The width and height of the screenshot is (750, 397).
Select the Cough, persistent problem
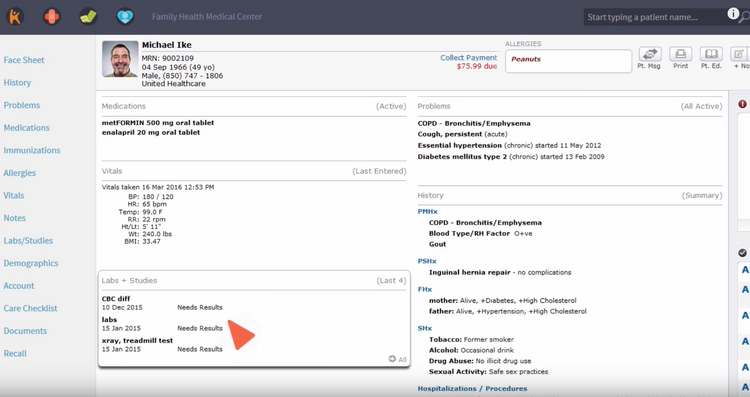pyautogui.click(x=462, y=134)
